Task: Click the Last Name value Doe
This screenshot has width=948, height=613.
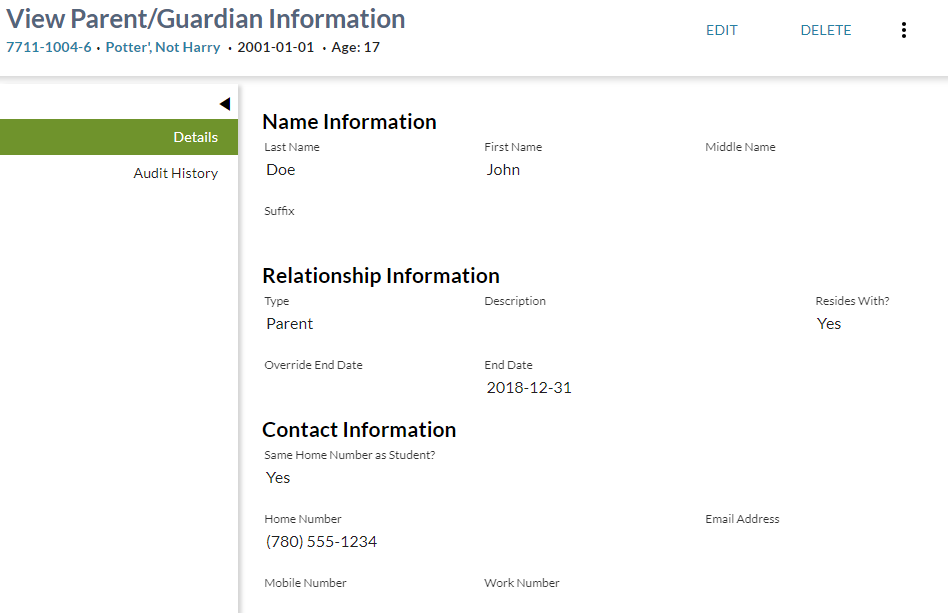Action: [281, 170]
